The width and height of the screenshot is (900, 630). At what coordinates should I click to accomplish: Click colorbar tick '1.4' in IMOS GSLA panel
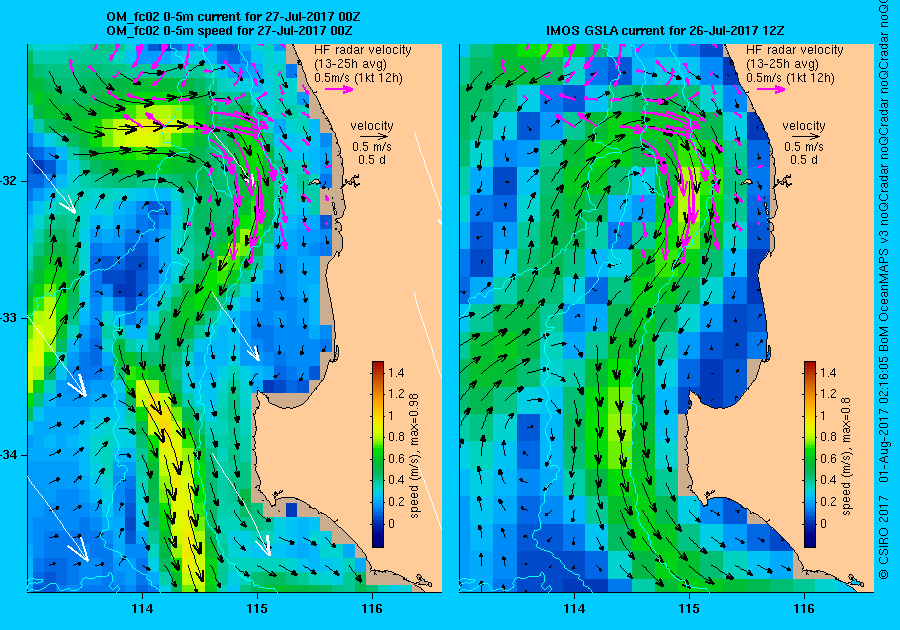(828, 373)
